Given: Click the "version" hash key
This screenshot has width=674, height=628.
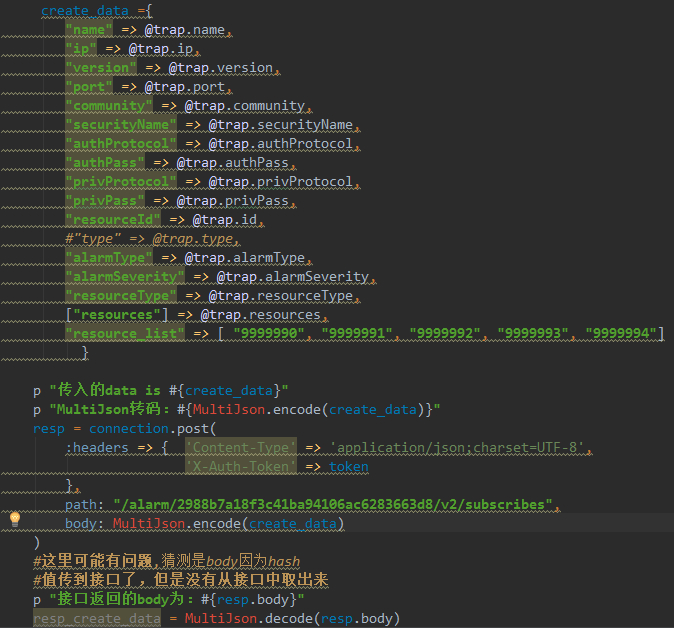Looking at the screenshot, I should [101, 67].
